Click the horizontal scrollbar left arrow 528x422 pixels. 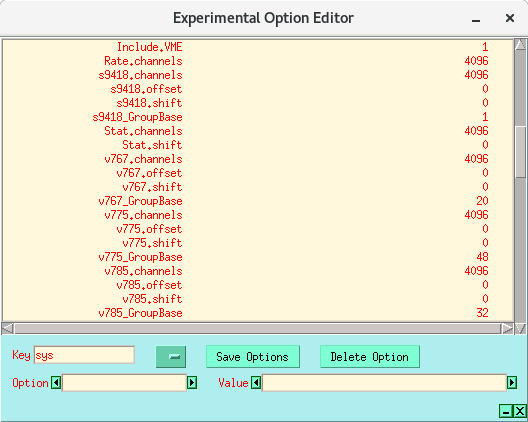click(x=7, y=328)
